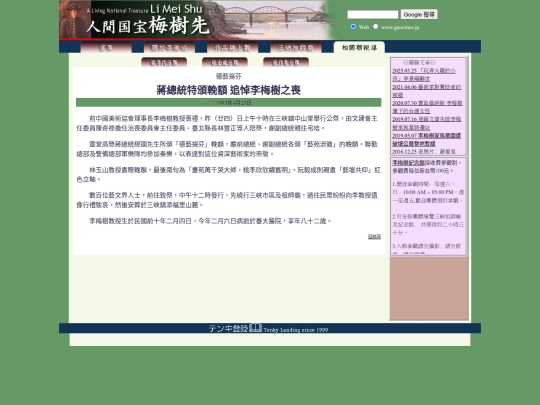The width and height of the screenshot is (540, 405).
Task: Open the 關於李梅樹 navigation tab
Action: point(169,48)
